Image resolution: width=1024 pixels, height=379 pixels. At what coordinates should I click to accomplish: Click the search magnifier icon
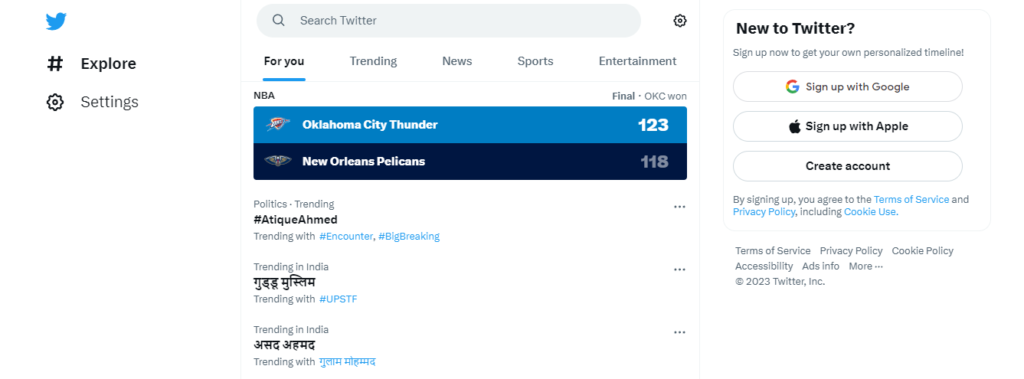point(279,20)
